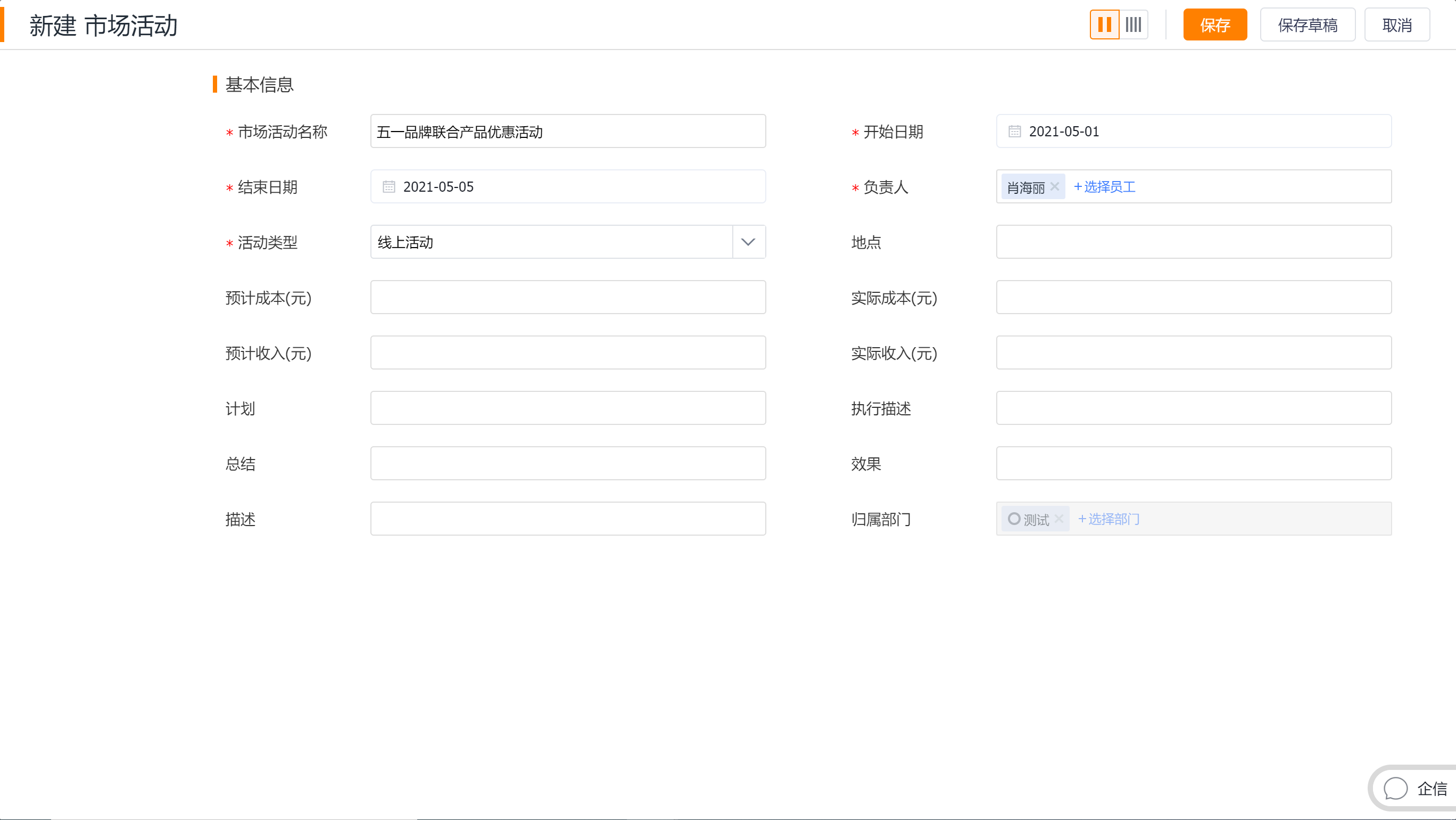This screenshot has width=1456, height=820.
Task: Focus the 计划 input field
Action: 568,408
